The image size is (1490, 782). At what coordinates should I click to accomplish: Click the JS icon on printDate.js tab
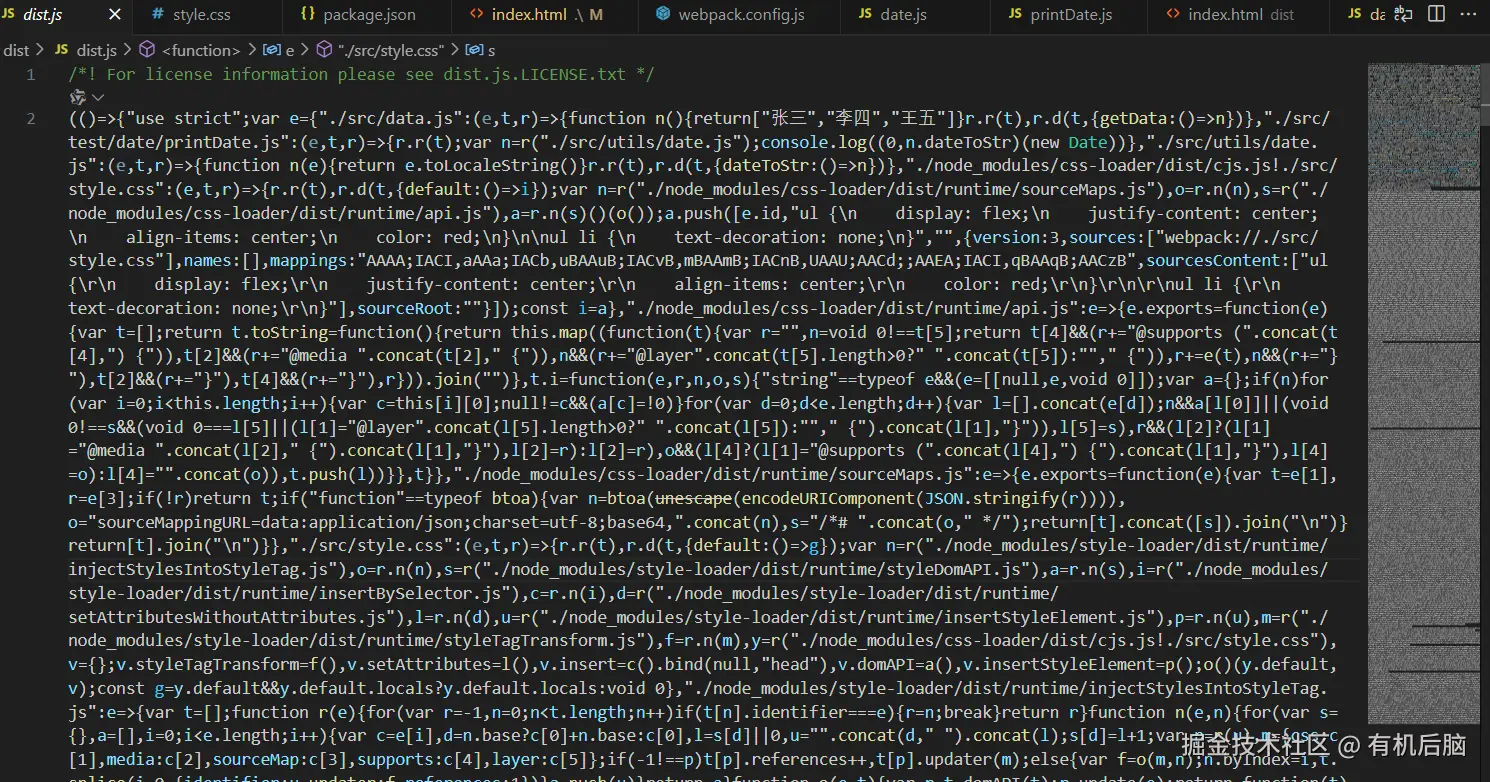(1015, 14)
